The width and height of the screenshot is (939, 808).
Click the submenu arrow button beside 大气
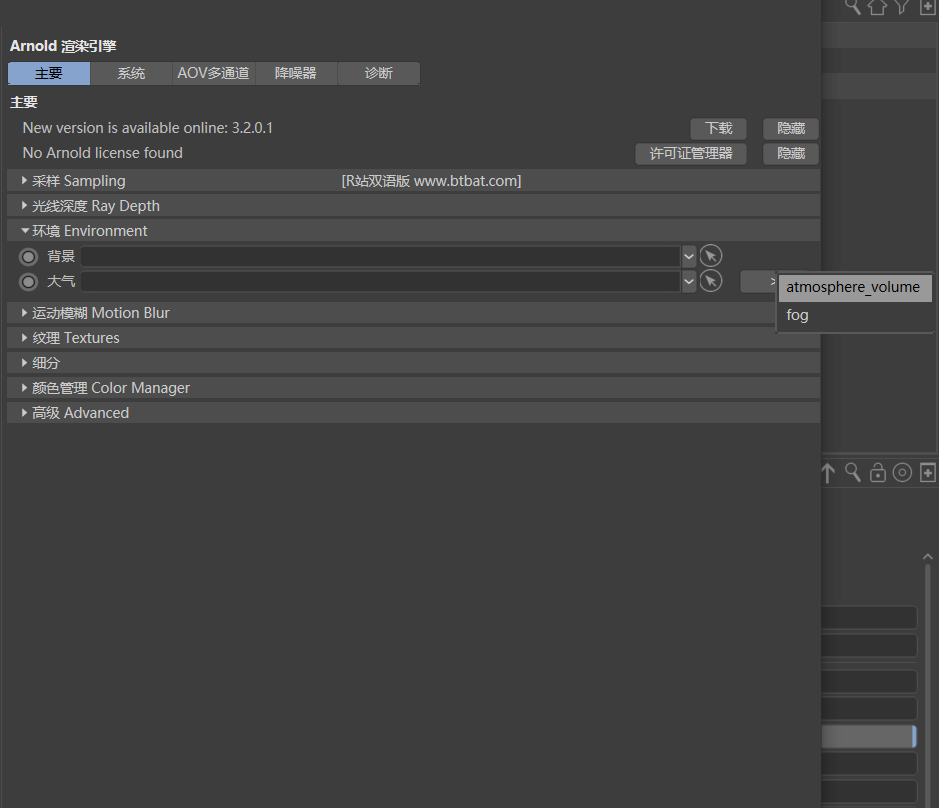point(758,282)
